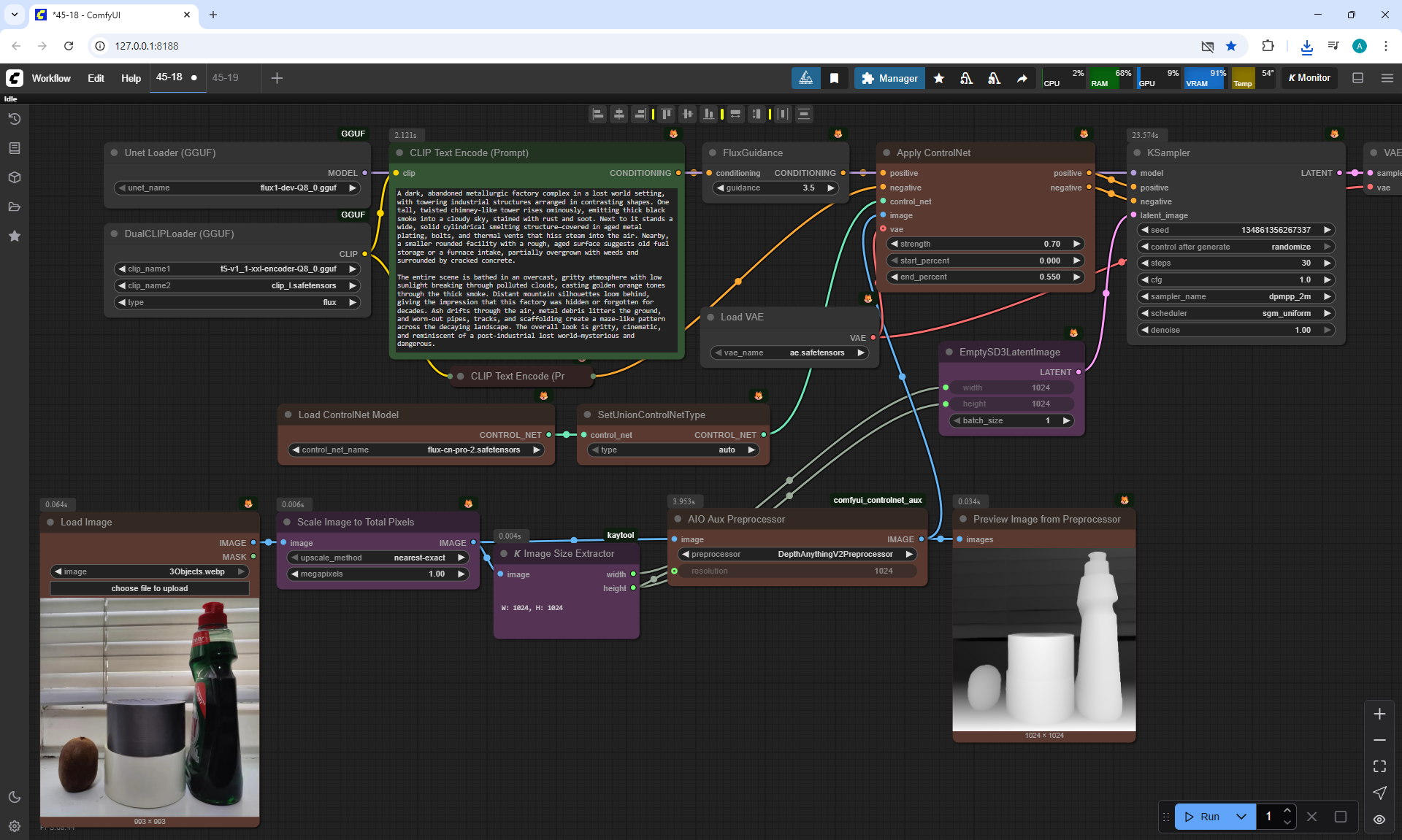Open sampler_name dpmpp_2m dropdown

(x=1236, y=296)
